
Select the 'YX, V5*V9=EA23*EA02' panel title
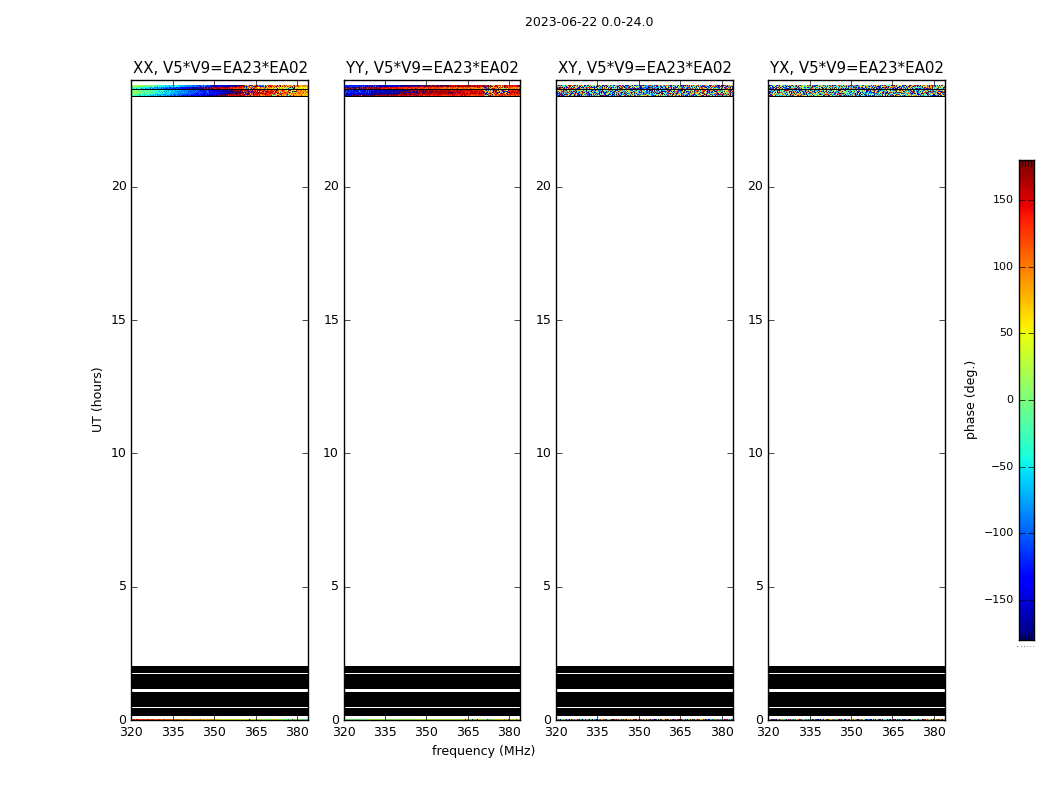click(x=856, y=68)
